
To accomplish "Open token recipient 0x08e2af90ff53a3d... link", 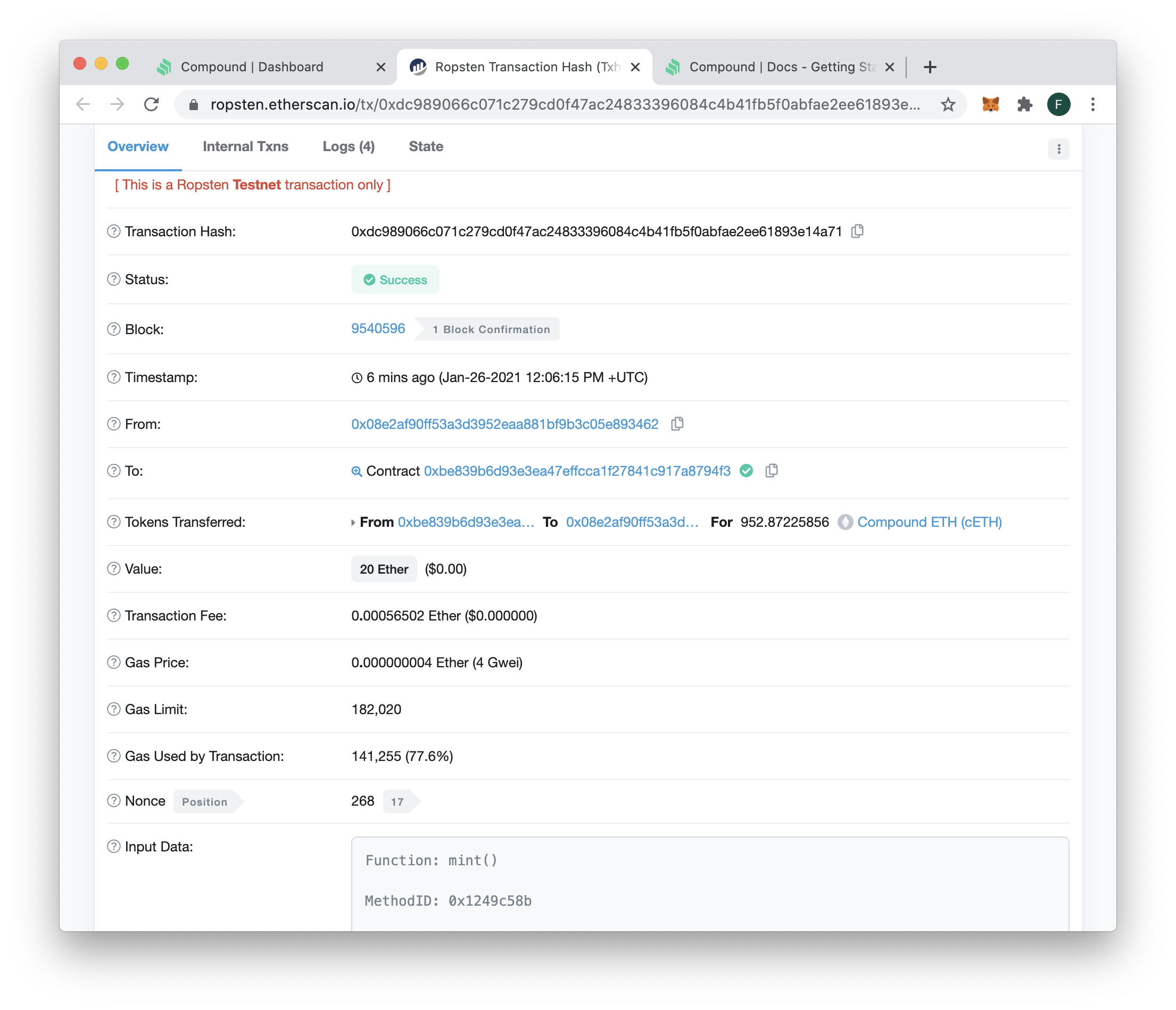I will coord(632,523).
